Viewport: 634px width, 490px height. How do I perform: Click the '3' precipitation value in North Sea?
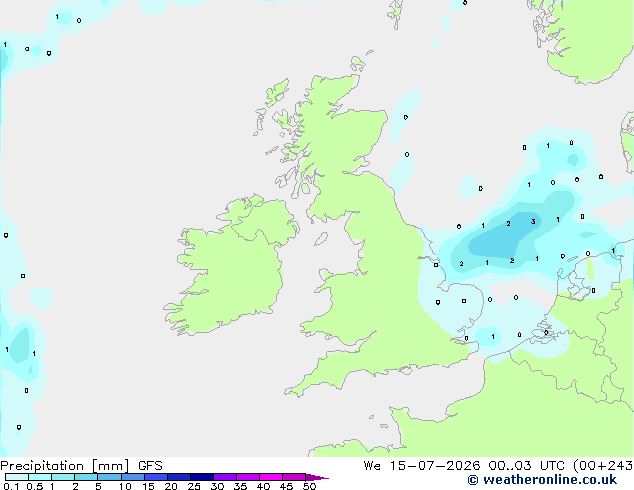tap(533, 222)
